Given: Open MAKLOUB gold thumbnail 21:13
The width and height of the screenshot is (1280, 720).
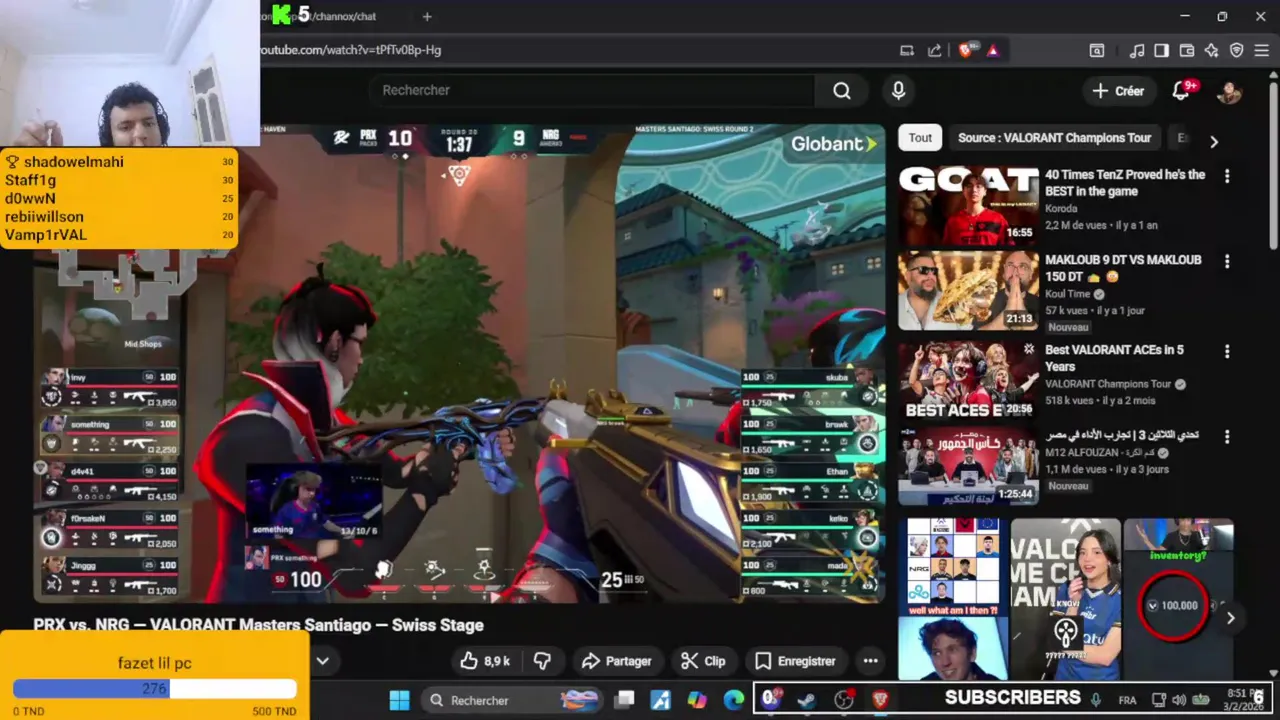Looking at the screenshot, I should [968, 290].
